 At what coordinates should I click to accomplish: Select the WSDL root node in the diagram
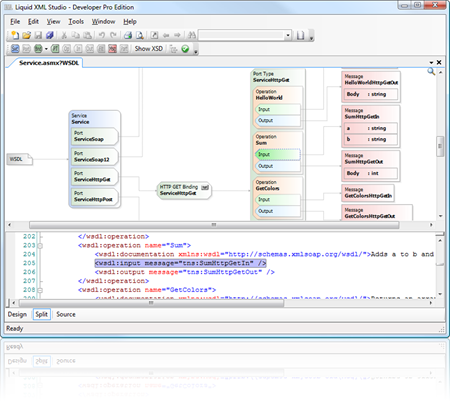20,159
